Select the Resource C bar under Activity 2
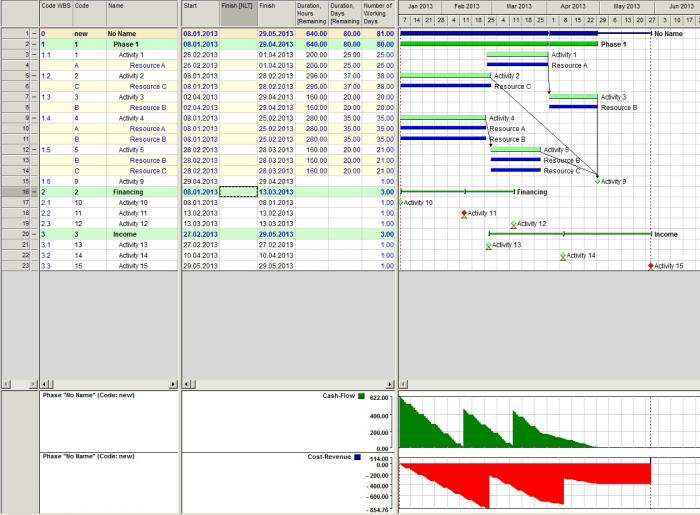700x515 pixels. pyautogui.click(x=446, y=86)
